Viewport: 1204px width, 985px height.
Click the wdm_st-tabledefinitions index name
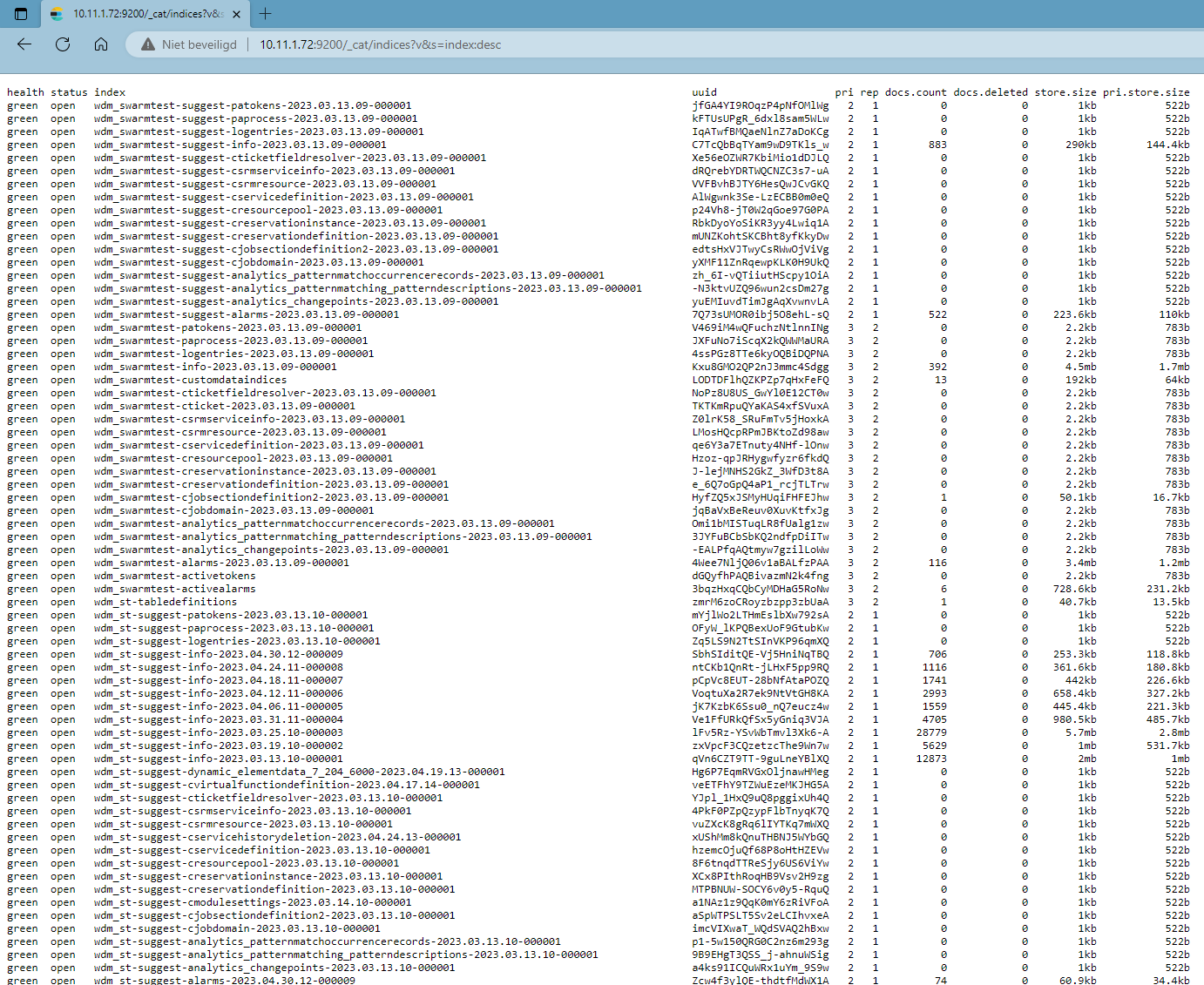coord(166,602)
